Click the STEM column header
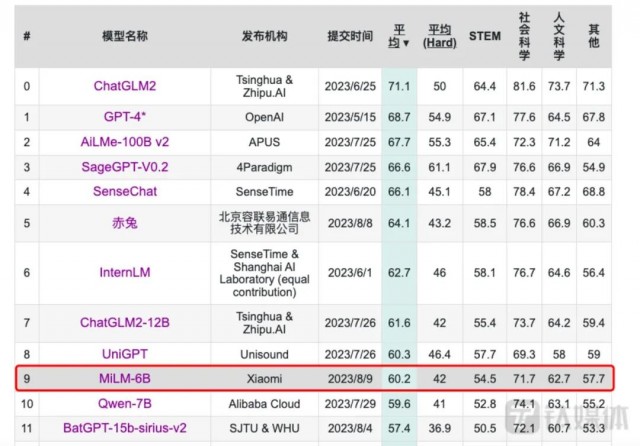Viewport: 640px width, 446px height. point(484,36)
